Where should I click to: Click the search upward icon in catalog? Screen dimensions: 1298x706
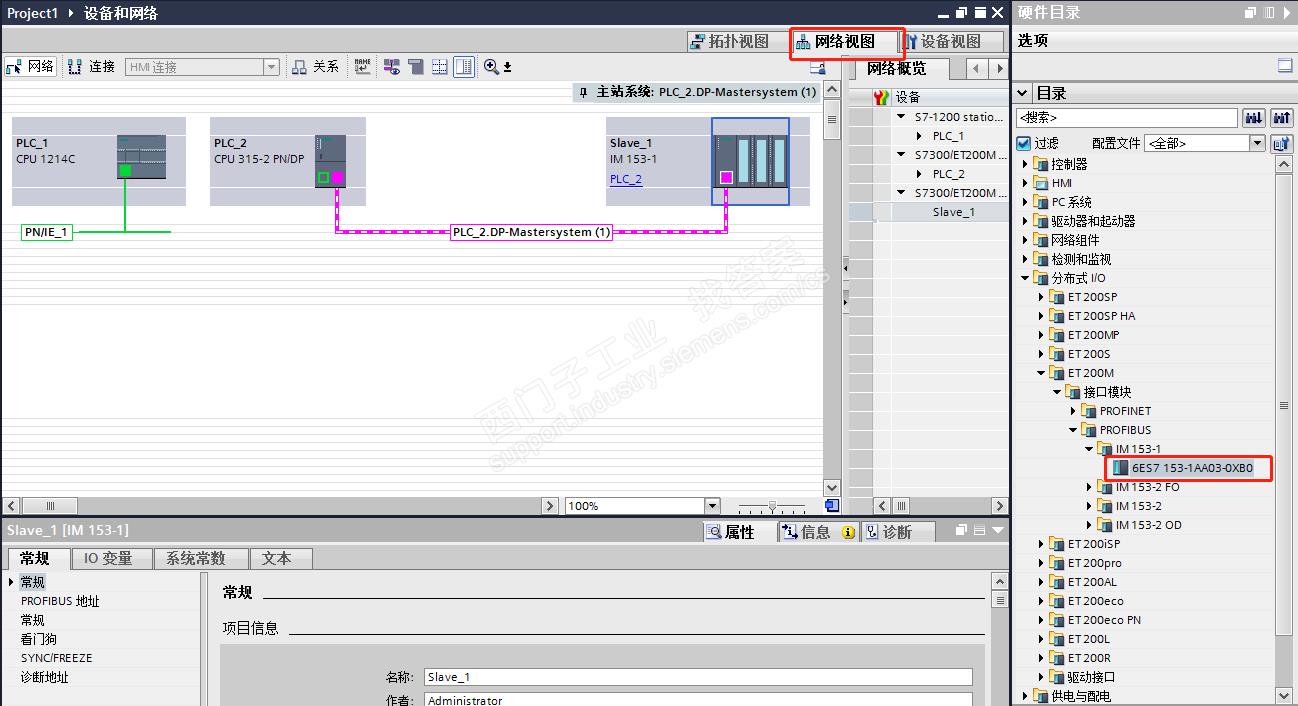[1281, 118]
